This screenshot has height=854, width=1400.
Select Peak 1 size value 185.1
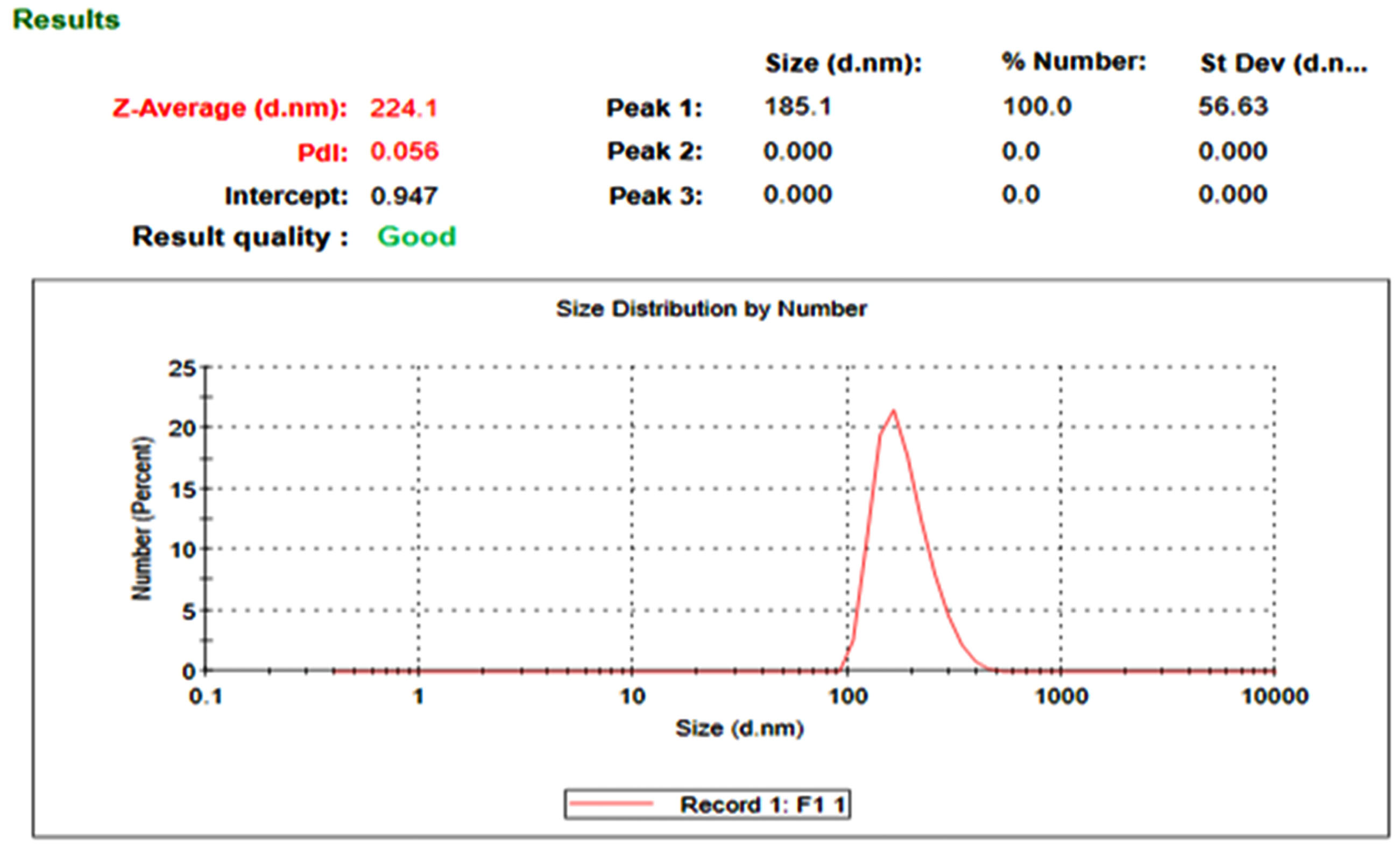click(x=798, y=107)
